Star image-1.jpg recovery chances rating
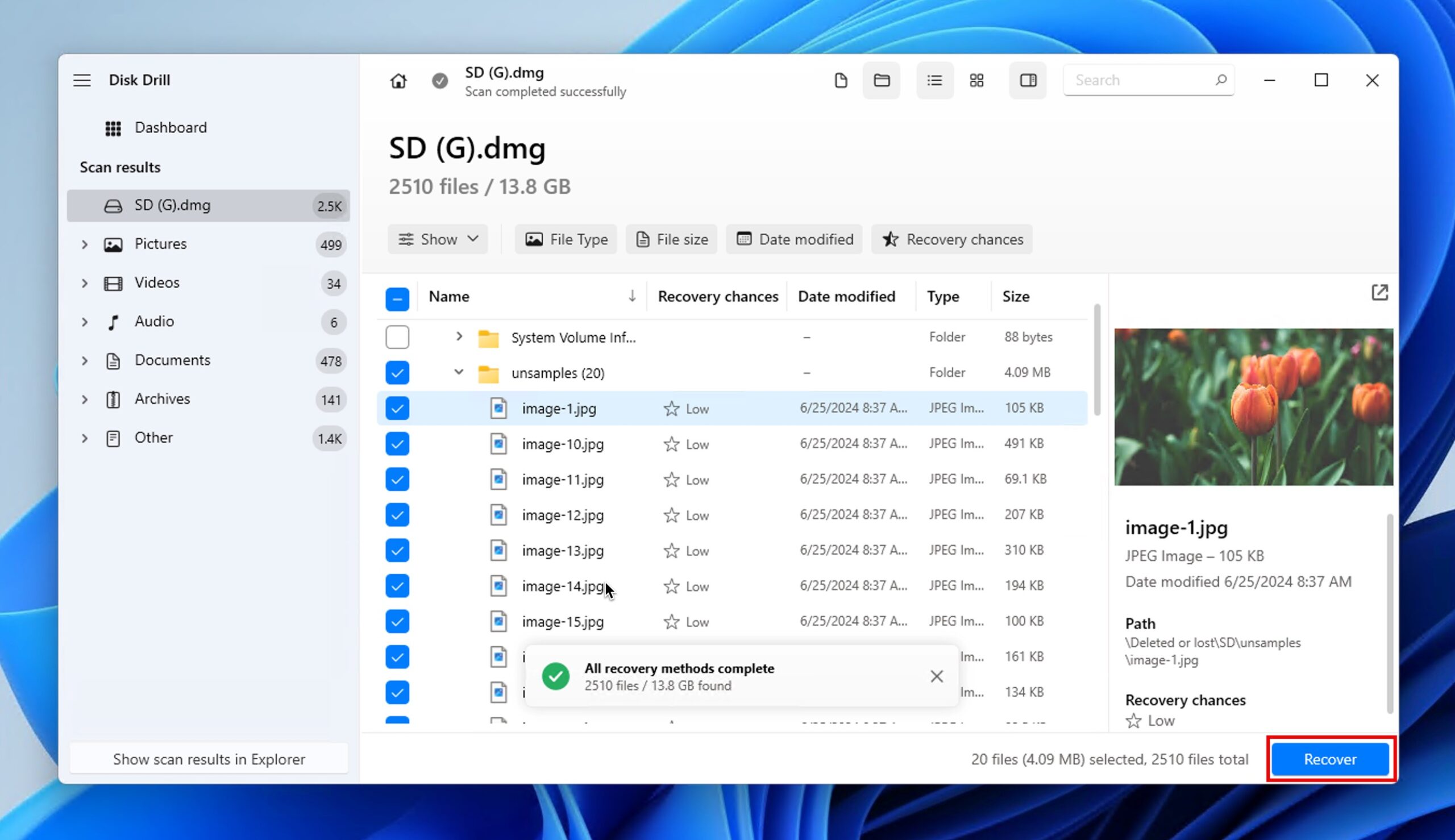 [x=671, y=408]
